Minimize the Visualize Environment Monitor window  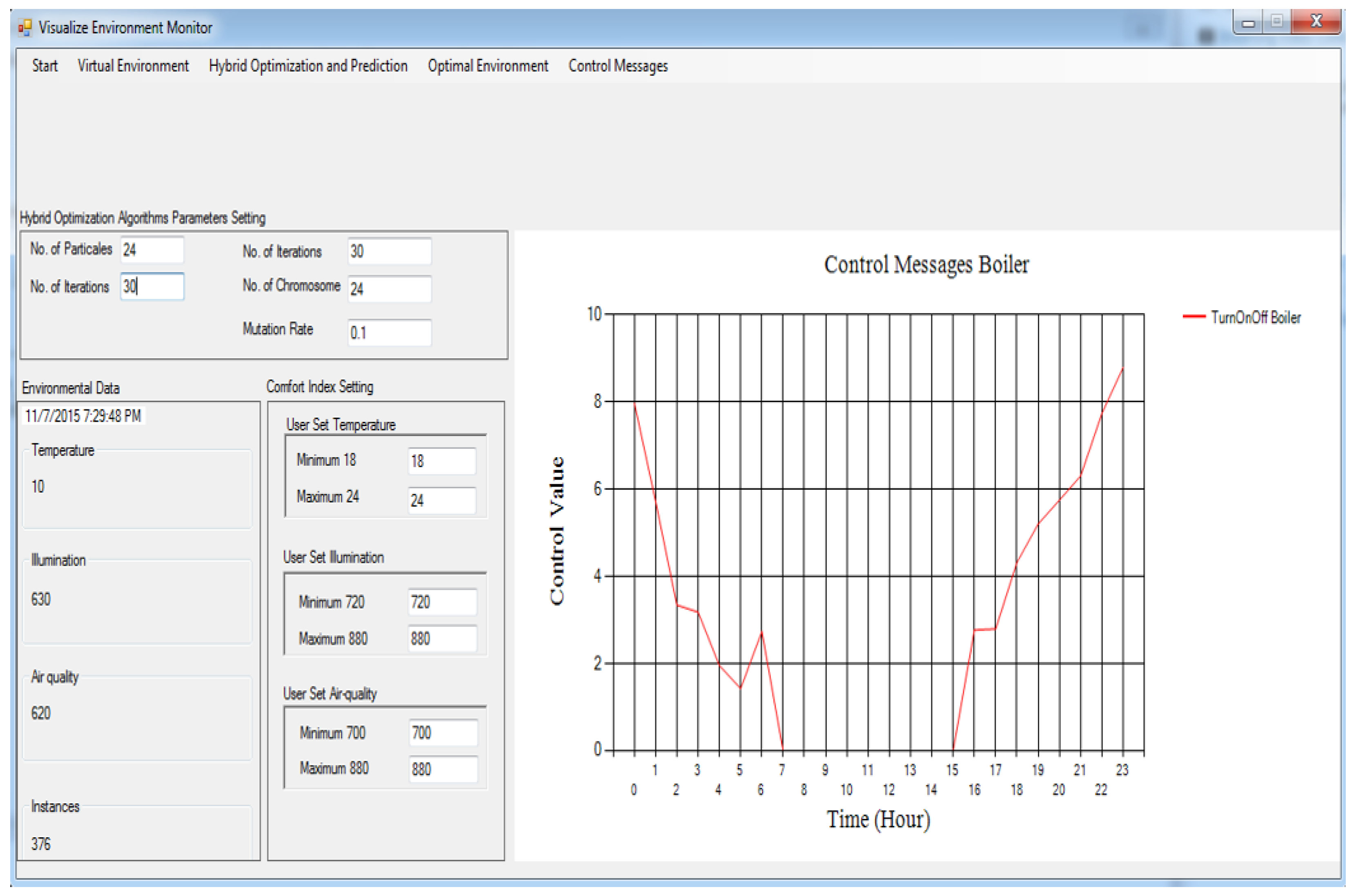(x=1248, y=23)
